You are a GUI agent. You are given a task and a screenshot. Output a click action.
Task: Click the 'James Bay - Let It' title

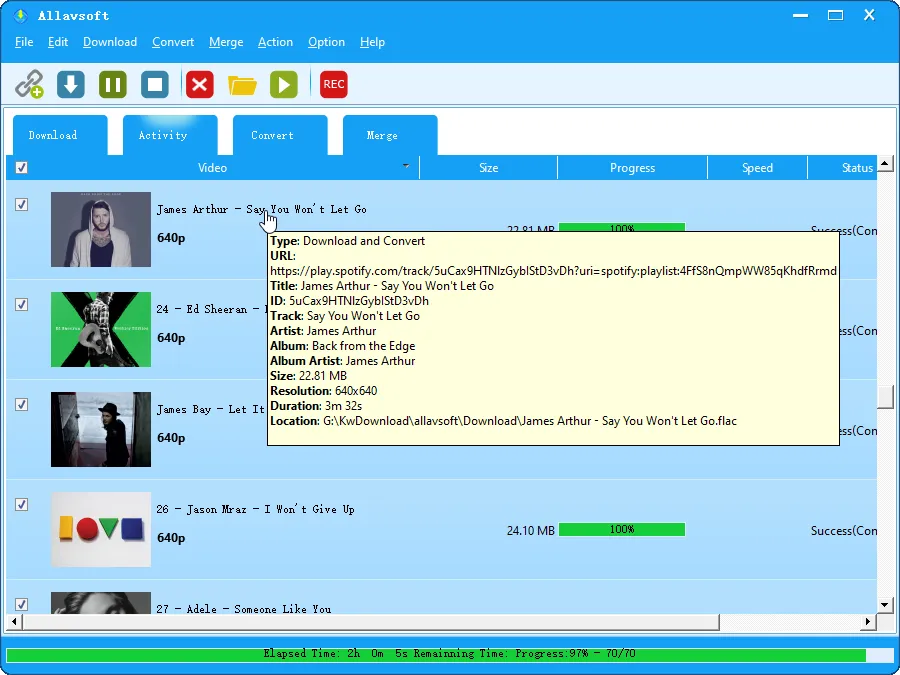(x=211, y=409)
